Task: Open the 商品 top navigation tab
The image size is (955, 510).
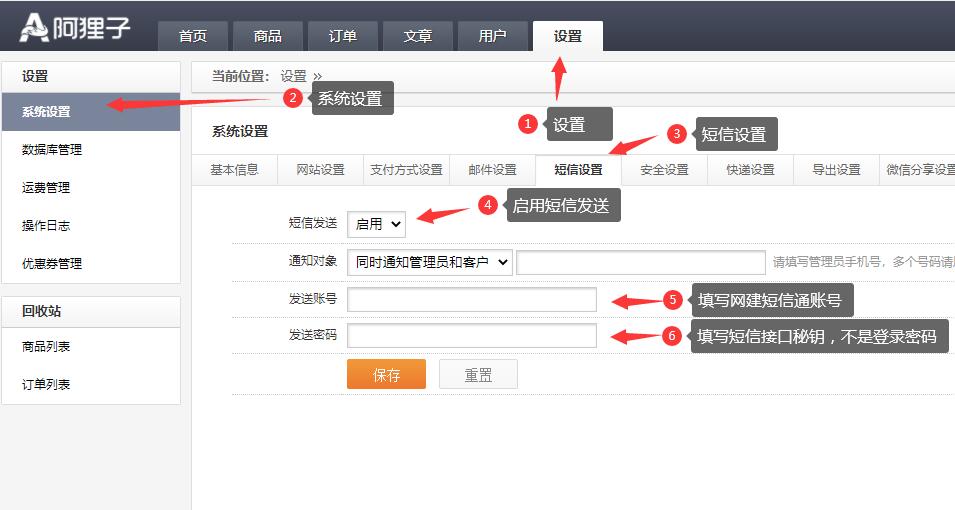Action: [x=268, y=36]
